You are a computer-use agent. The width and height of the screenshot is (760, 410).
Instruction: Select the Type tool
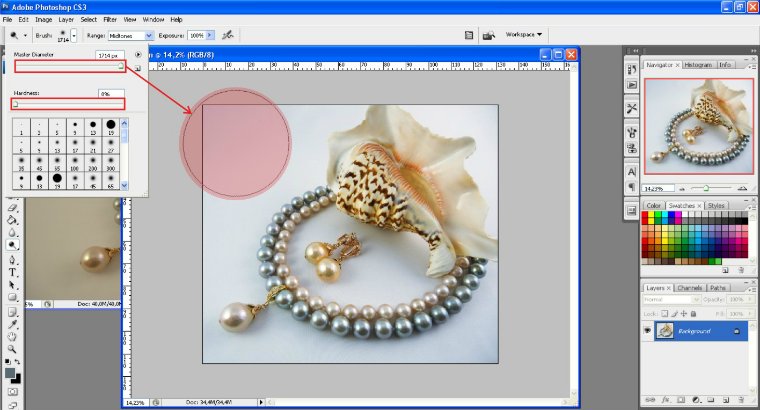(x=12, y=272)
